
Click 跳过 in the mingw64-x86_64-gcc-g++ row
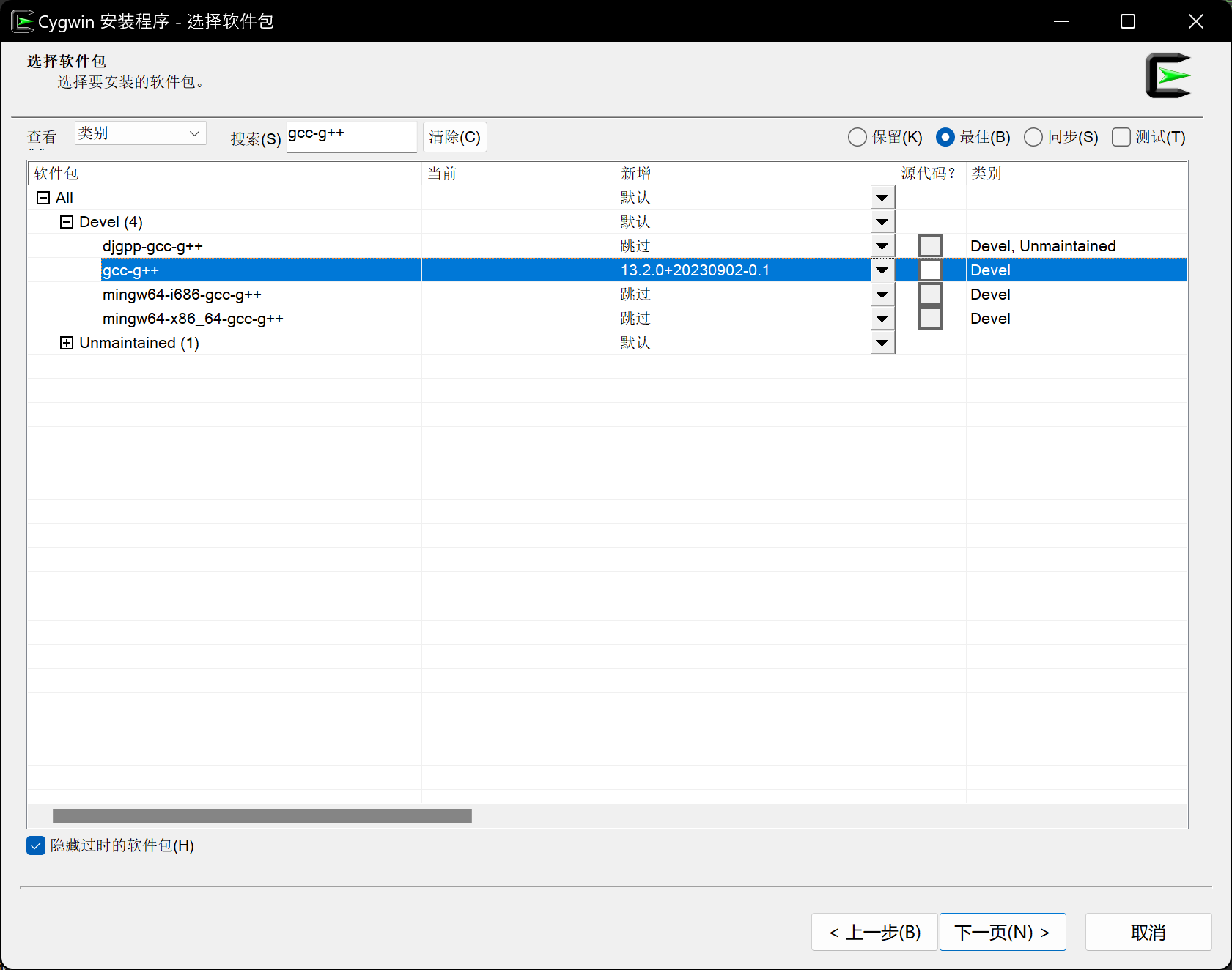click(x=635, y=319)
